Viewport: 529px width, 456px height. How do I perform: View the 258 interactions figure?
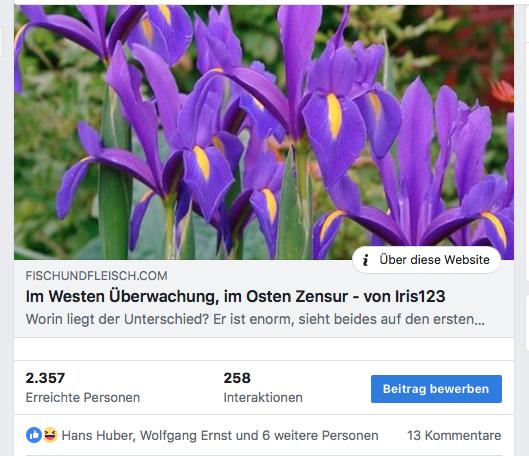237,378
